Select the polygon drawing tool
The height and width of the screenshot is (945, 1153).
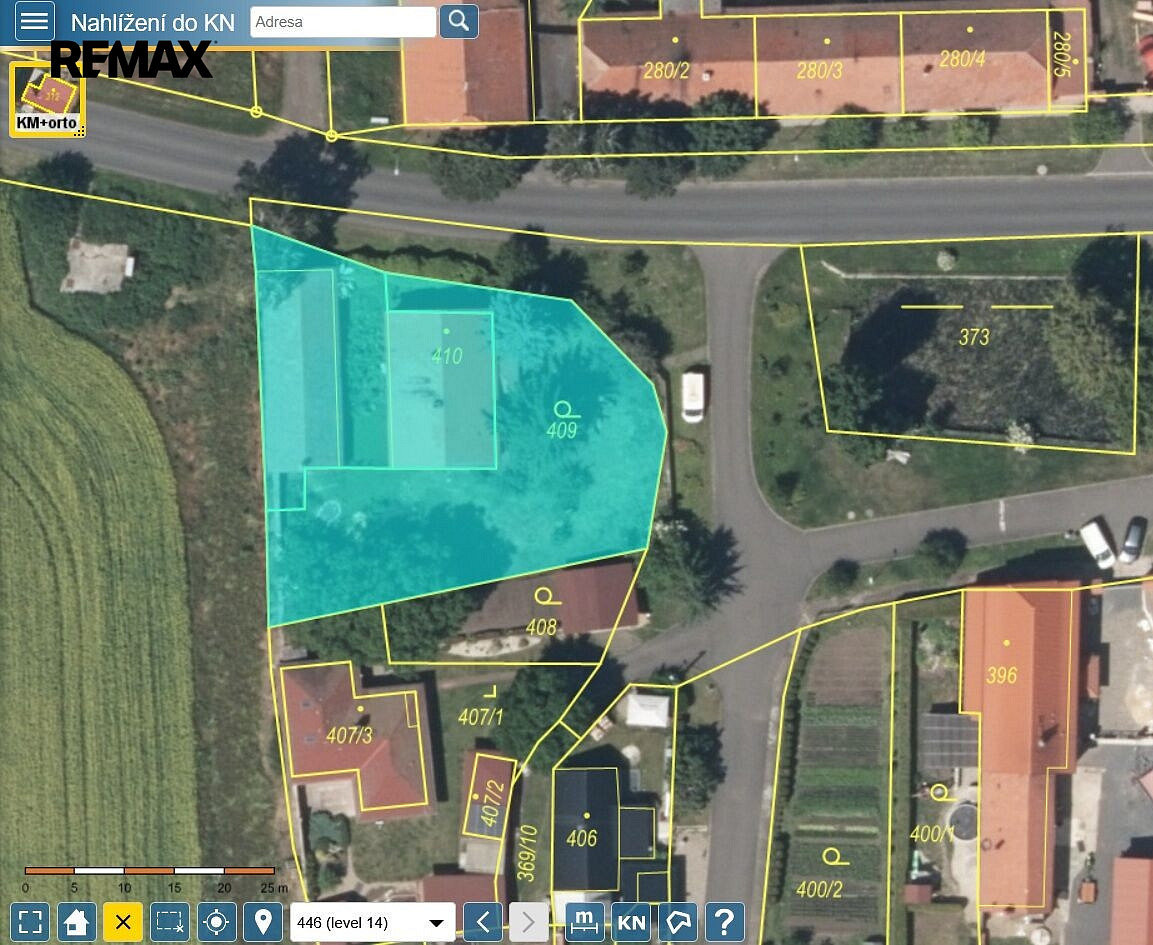coord(678,921)
